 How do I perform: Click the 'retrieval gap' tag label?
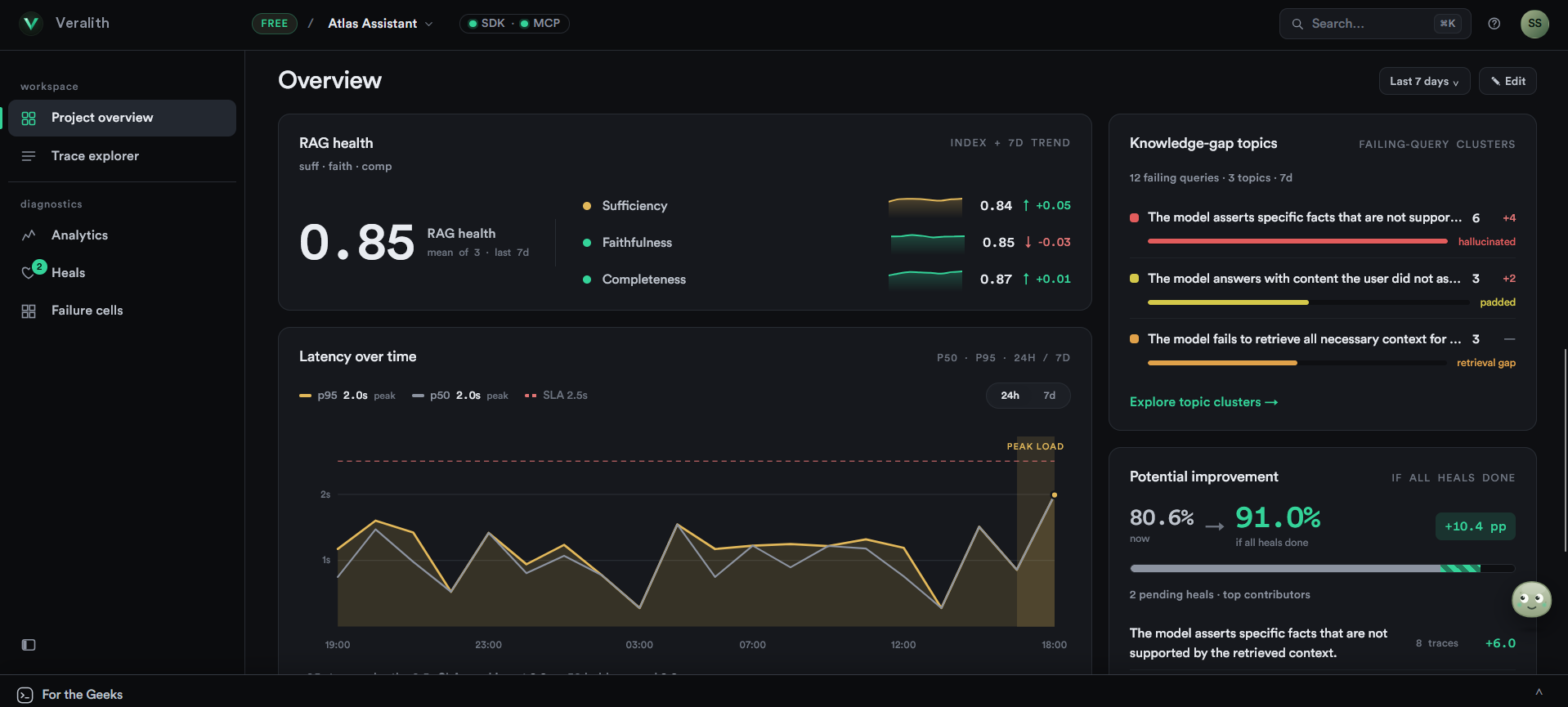[1485, 363]
